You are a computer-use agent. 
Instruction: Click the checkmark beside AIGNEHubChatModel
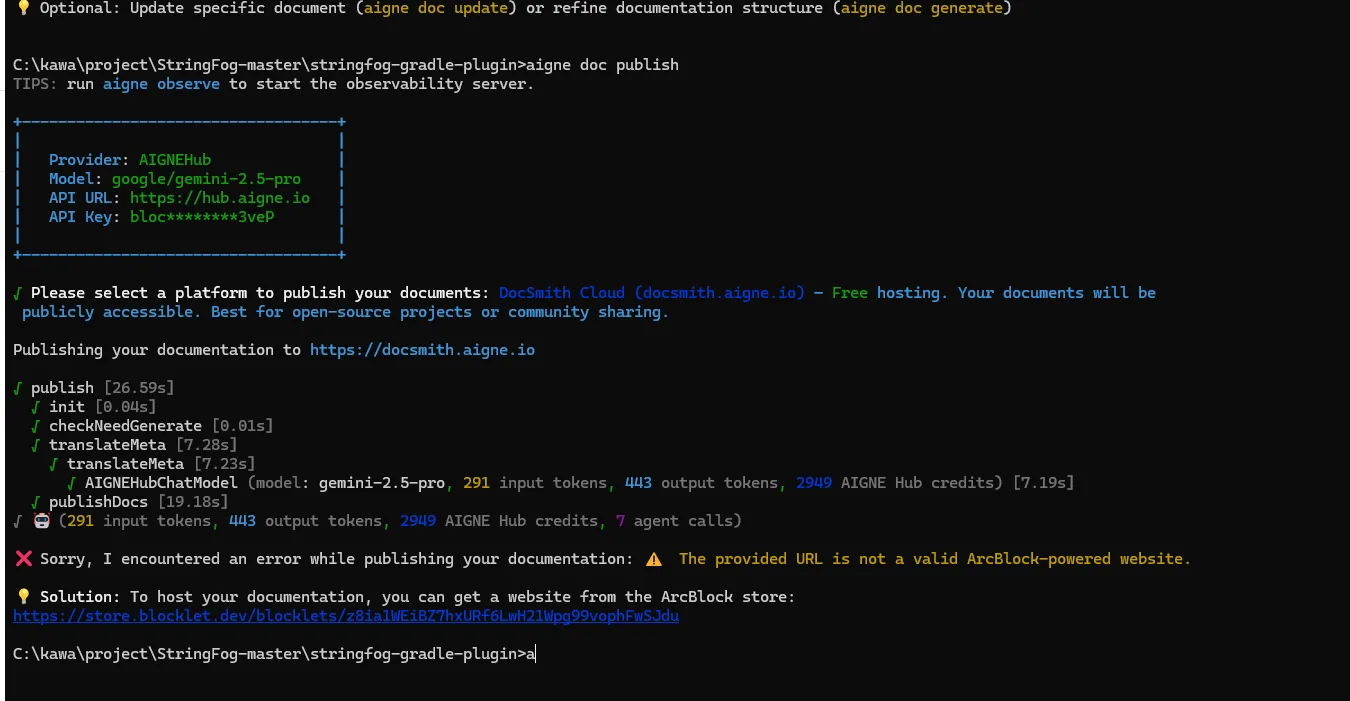pyautogui.click(x=72, y=483)
